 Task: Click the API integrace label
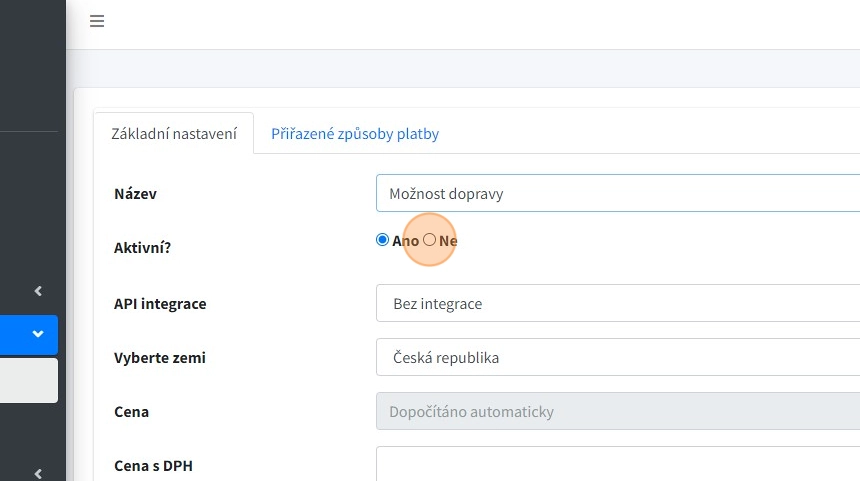160,303
